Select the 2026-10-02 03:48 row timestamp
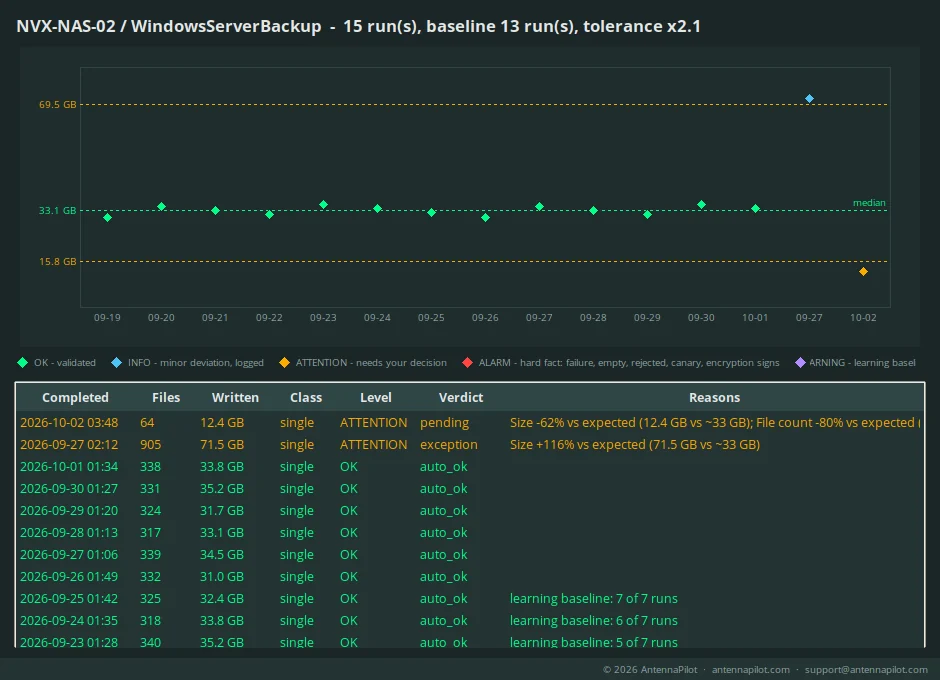Image resolution: width=940 pixels, height=680 pixels. coord(69,423)
